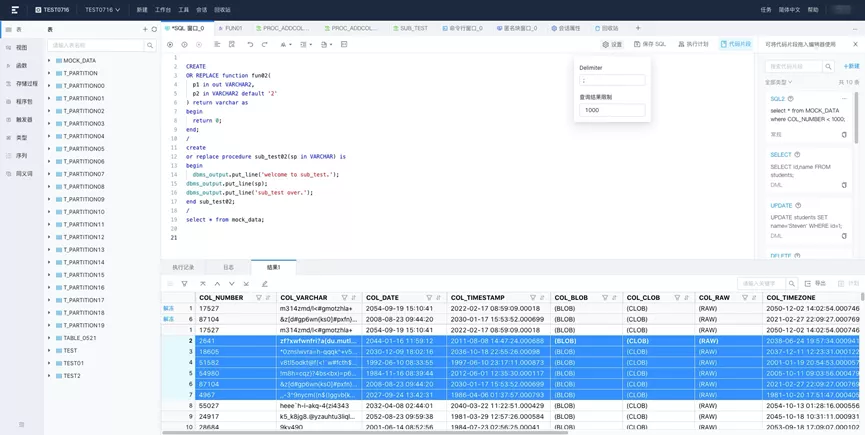This screenshot has height=435, width=865.
Task: Click the run SQL icon in editor toolbar
Action: (170, 45)
